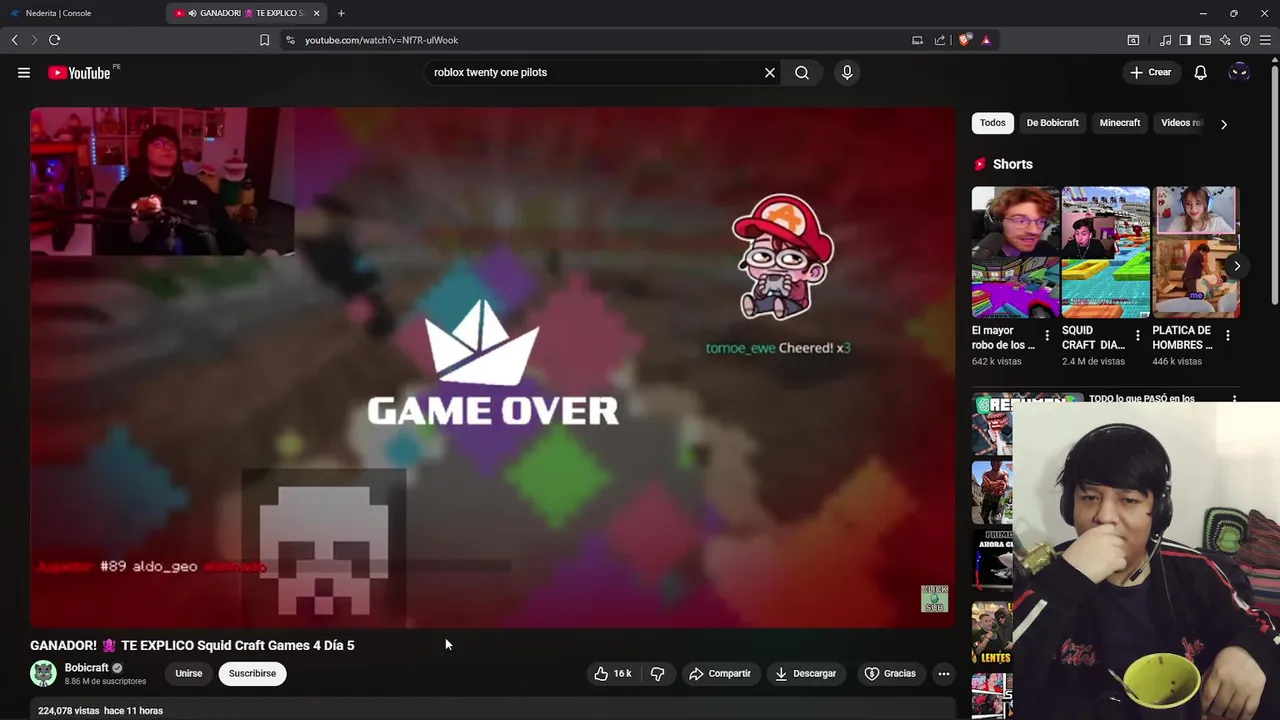The height and width of the screenshot is (720, 1280).
Task: Go to the YouTube home logo
Action: 79,72
